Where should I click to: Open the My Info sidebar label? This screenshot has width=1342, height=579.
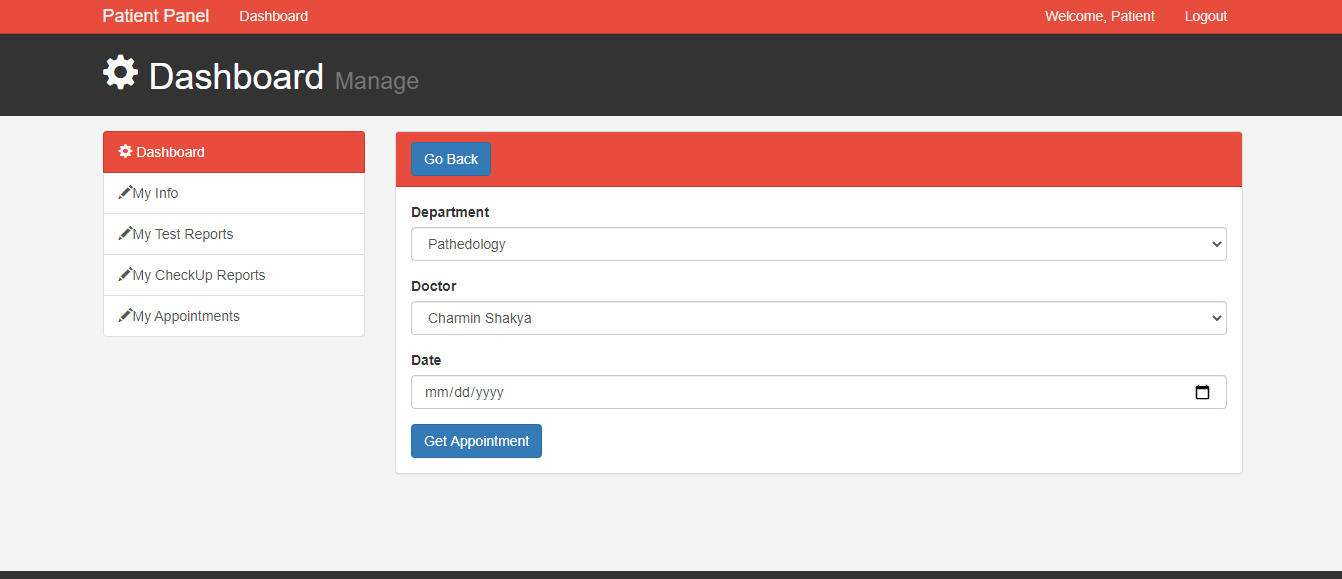pyautogui.click(x=156, y=193)
